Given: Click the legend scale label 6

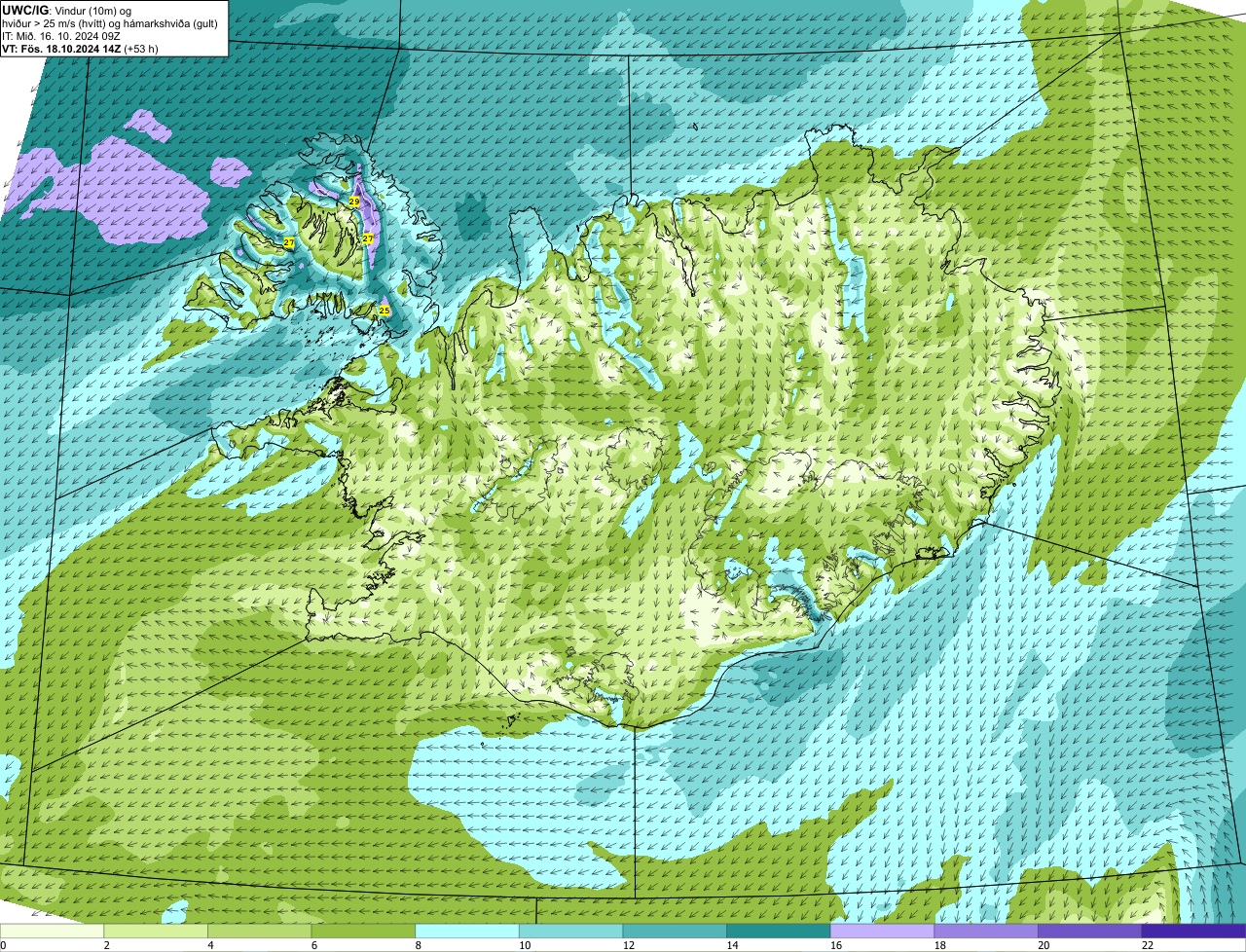Looking at the screenshot, I should point(312,945).
